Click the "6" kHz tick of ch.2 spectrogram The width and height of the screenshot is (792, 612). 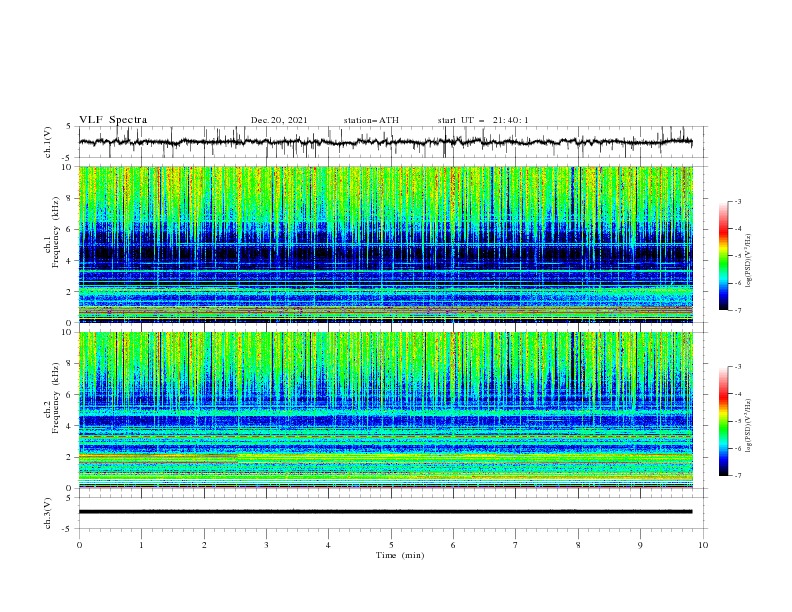pos(70,395)
